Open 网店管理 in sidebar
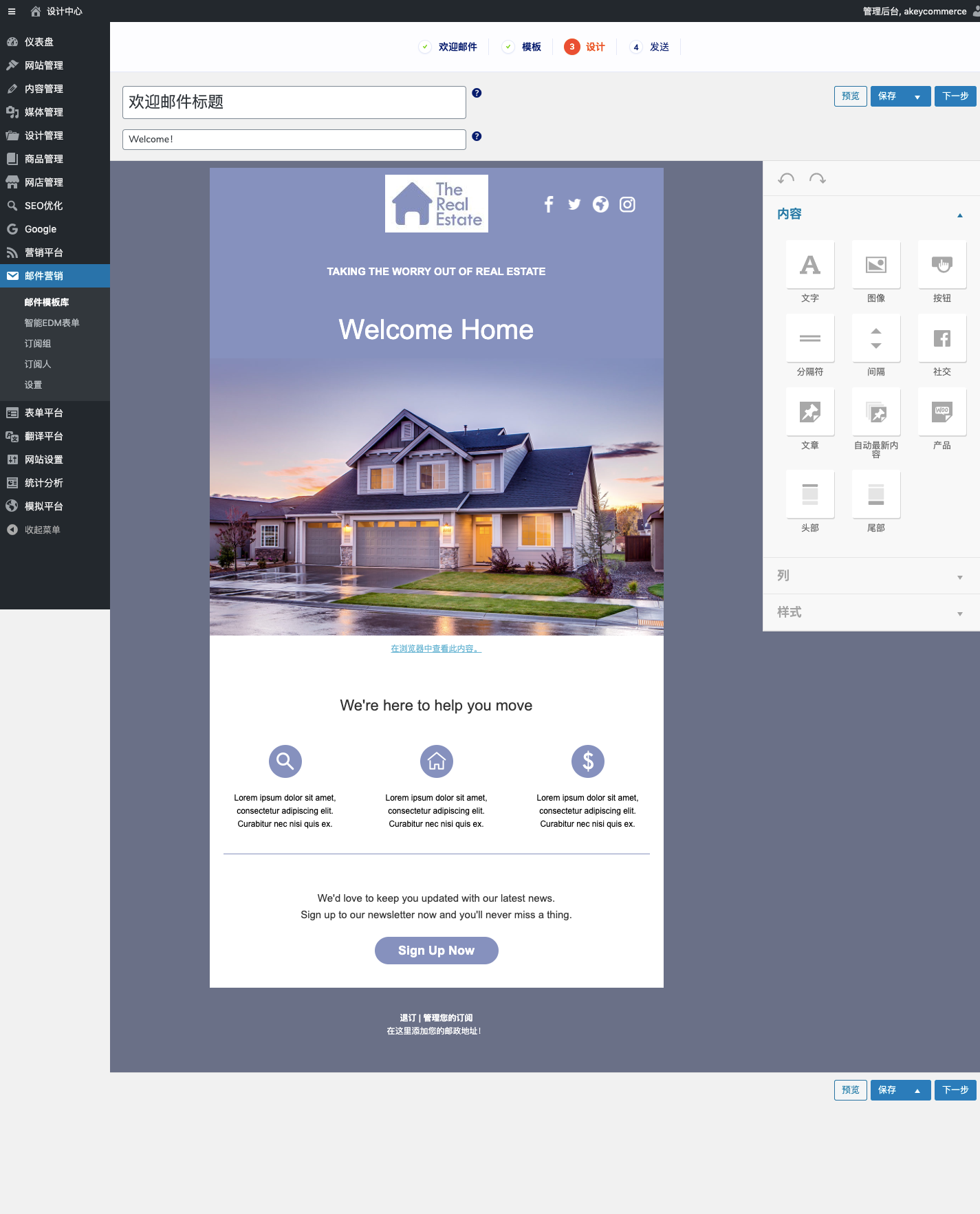This screenshot has height=1214, width=980. click(x=44, y=182)
